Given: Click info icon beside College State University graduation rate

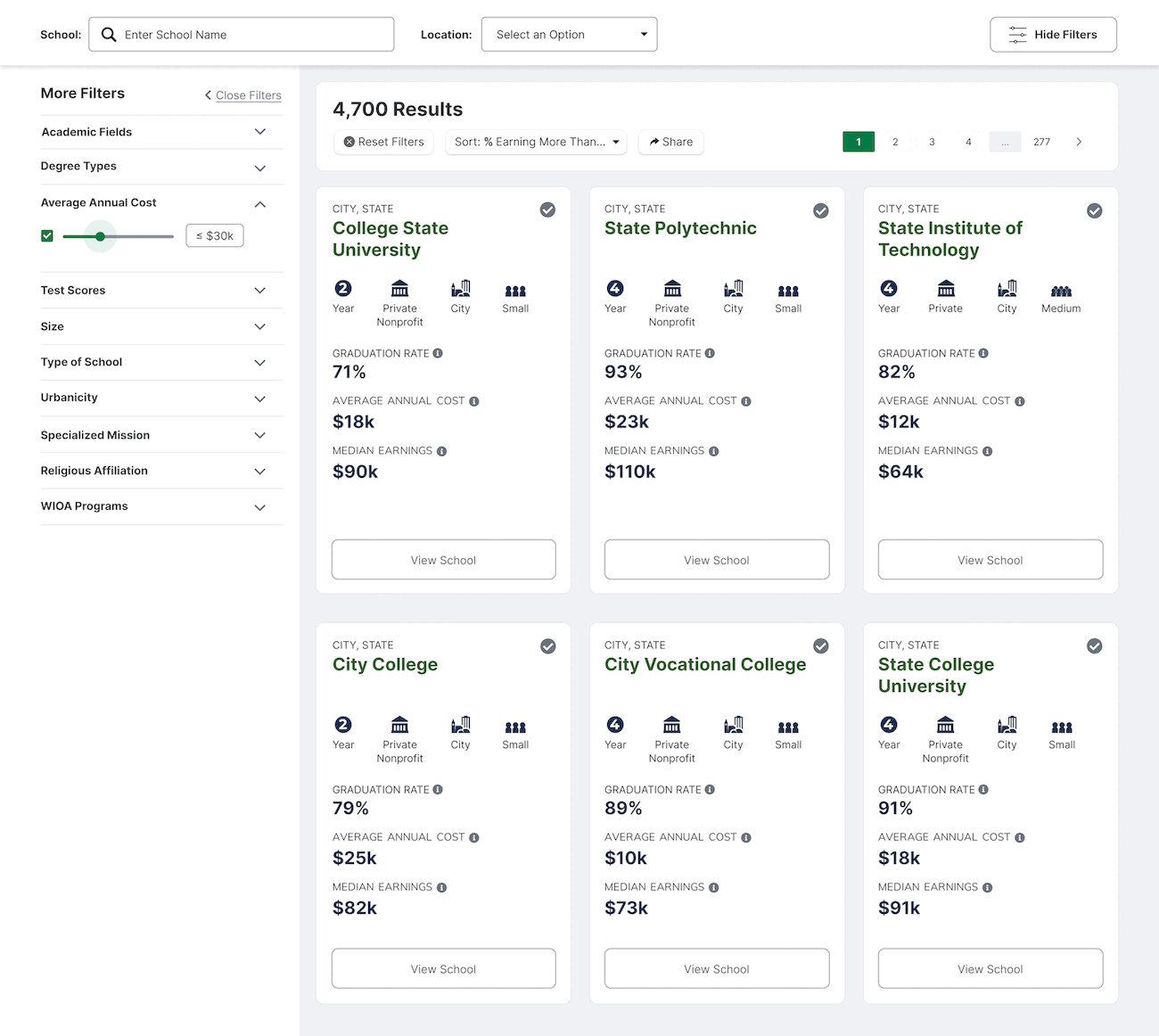Looking at the screenshot, I should pyautogui.click(x=438, y=353).
